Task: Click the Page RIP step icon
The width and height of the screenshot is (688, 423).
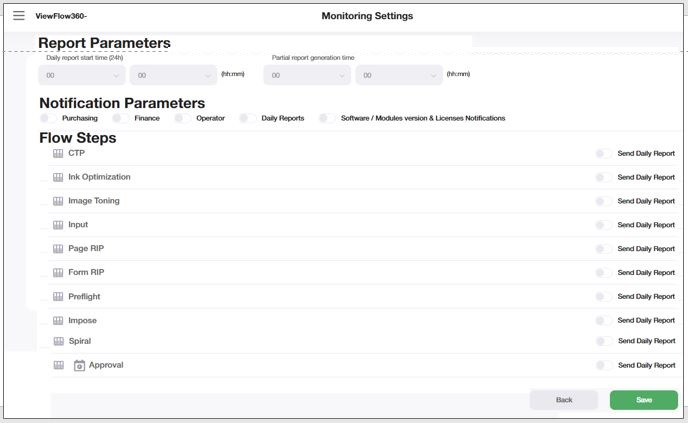Action: [x=58, y=249]
